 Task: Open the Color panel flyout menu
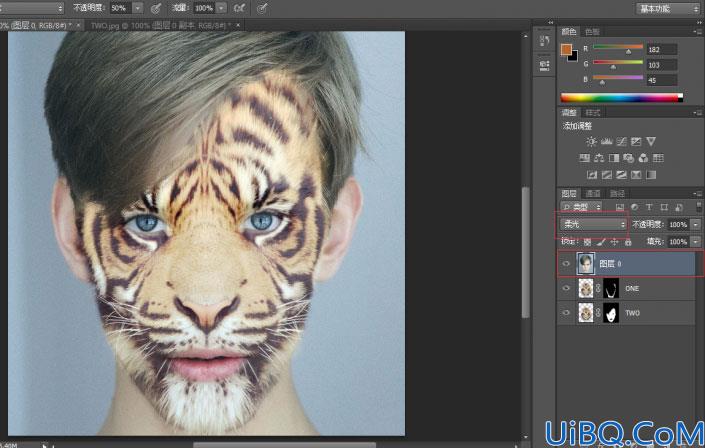pyautogui.click(x=697, y=31)
